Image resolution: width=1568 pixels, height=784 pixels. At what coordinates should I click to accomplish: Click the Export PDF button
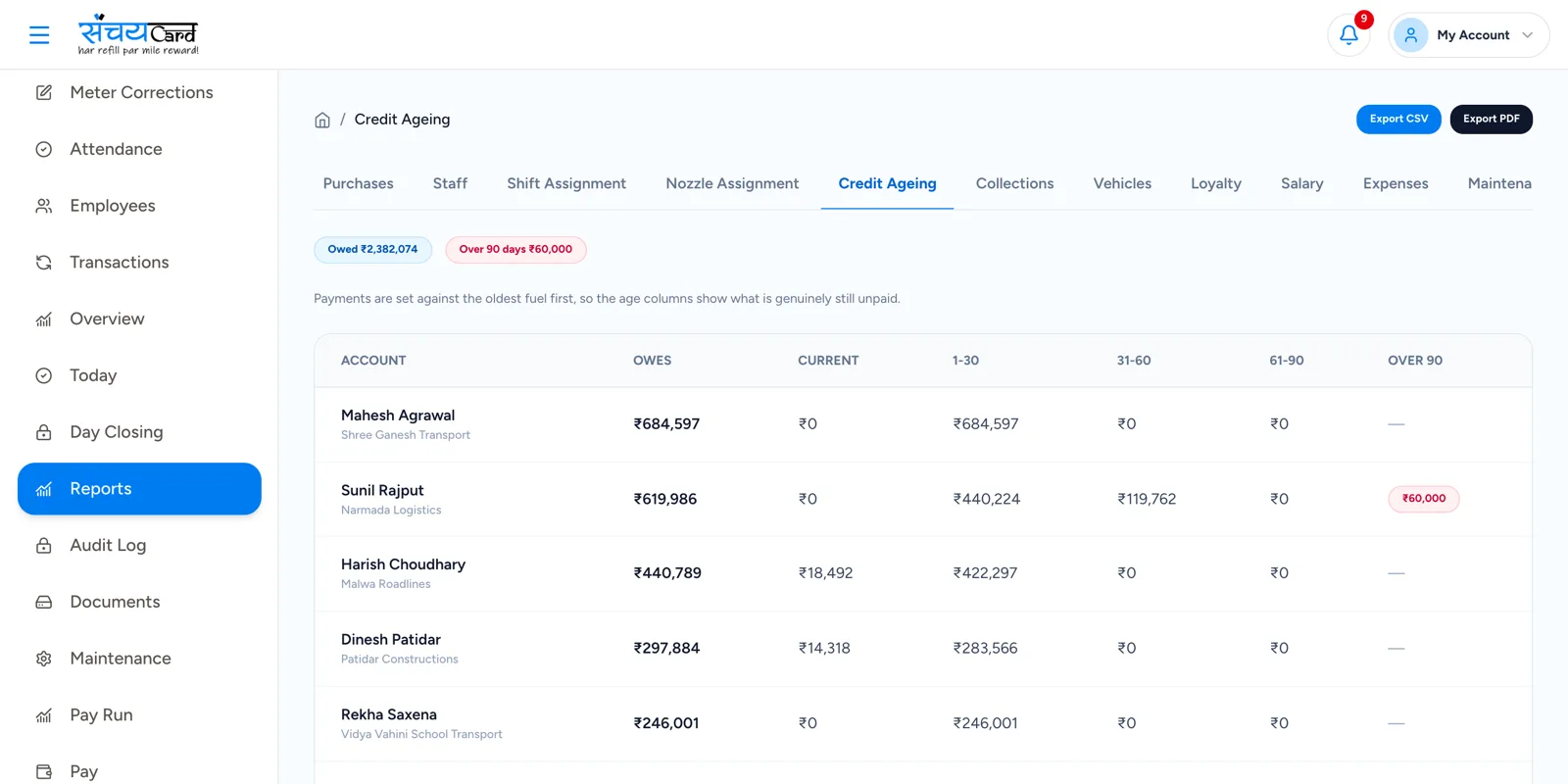(x=1491, y=119)
